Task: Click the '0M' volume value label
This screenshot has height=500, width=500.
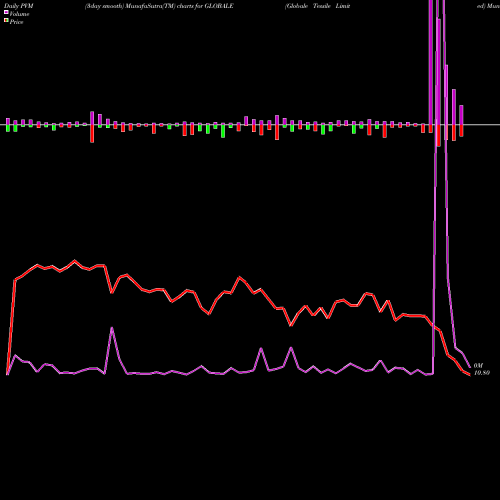Action: (x=478, y=366)
